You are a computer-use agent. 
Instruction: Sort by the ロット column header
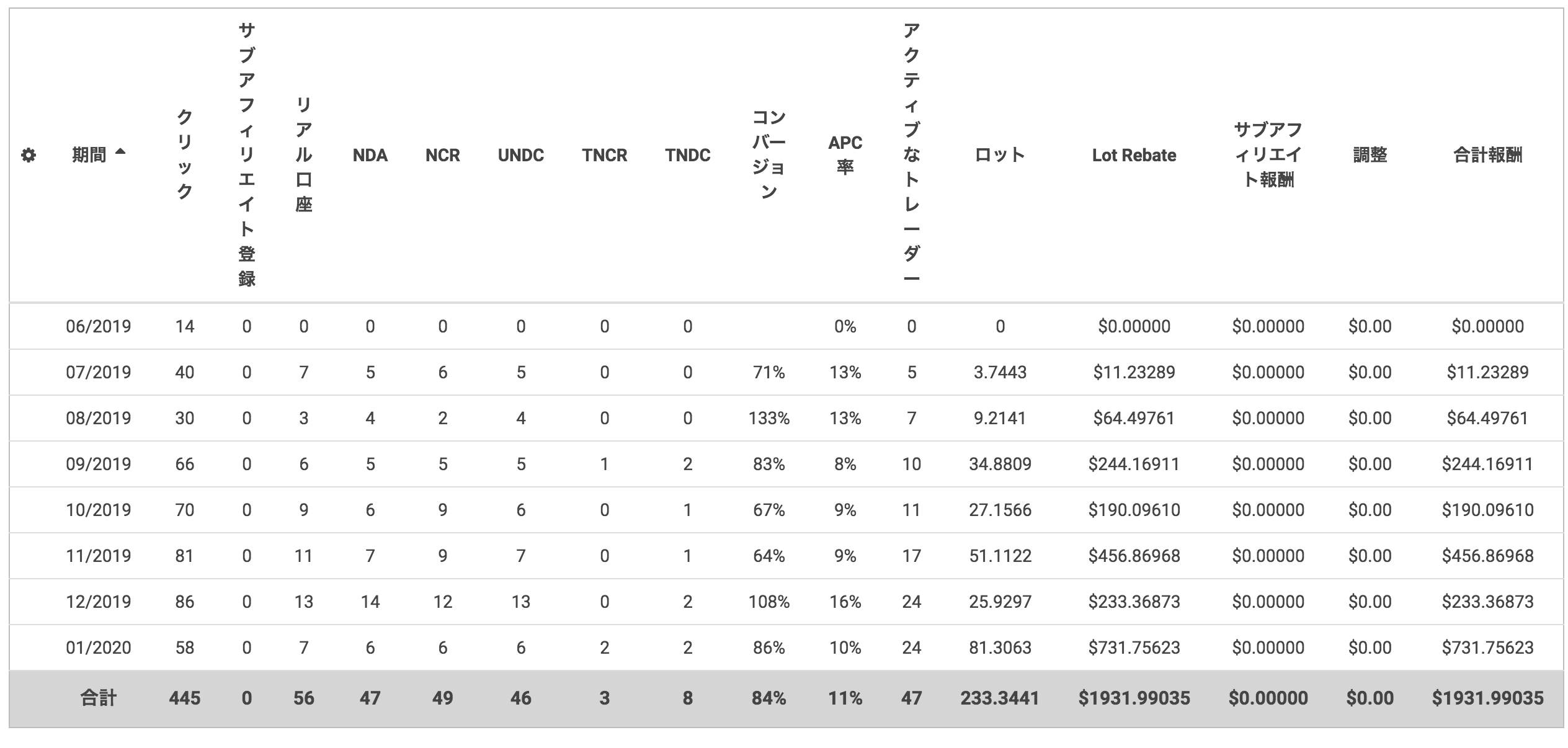click(x=1000, y=155)
